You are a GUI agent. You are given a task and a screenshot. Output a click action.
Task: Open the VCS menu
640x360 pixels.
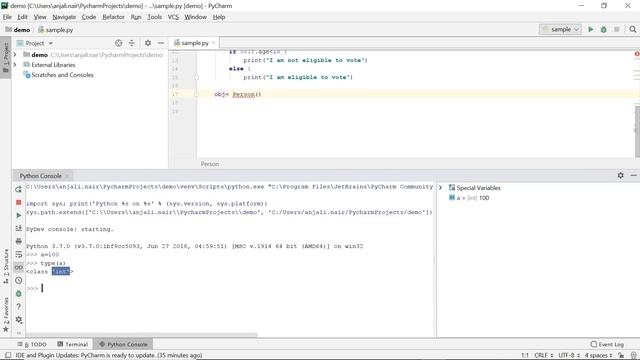pyautogui.click(x=173, y=17)
